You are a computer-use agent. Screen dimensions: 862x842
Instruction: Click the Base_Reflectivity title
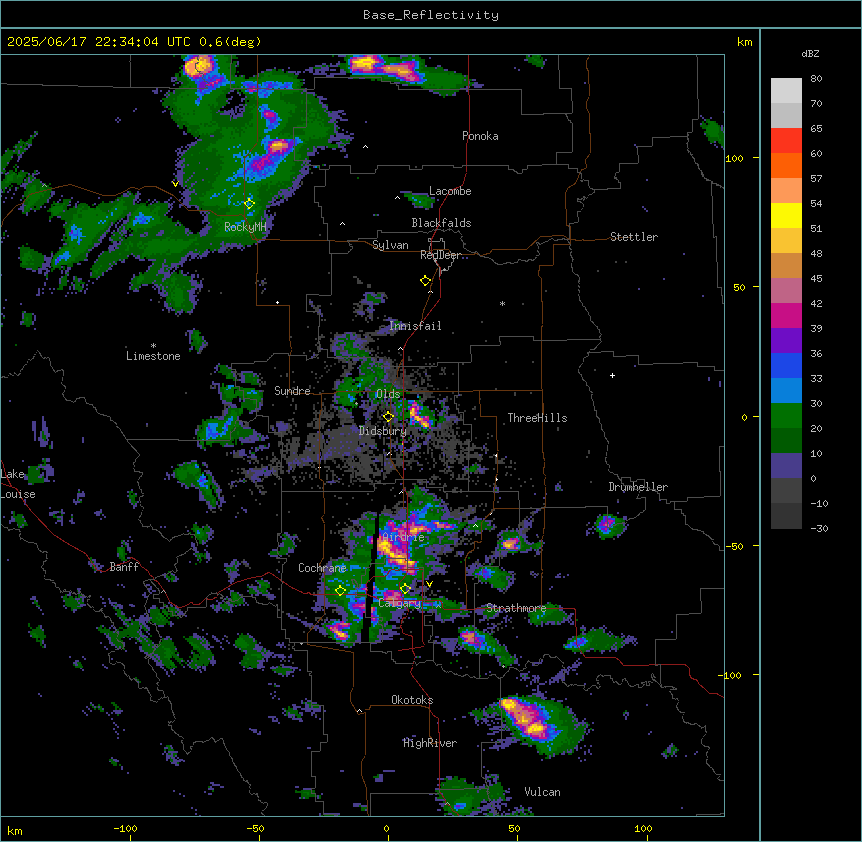click(x=431, y=15)
